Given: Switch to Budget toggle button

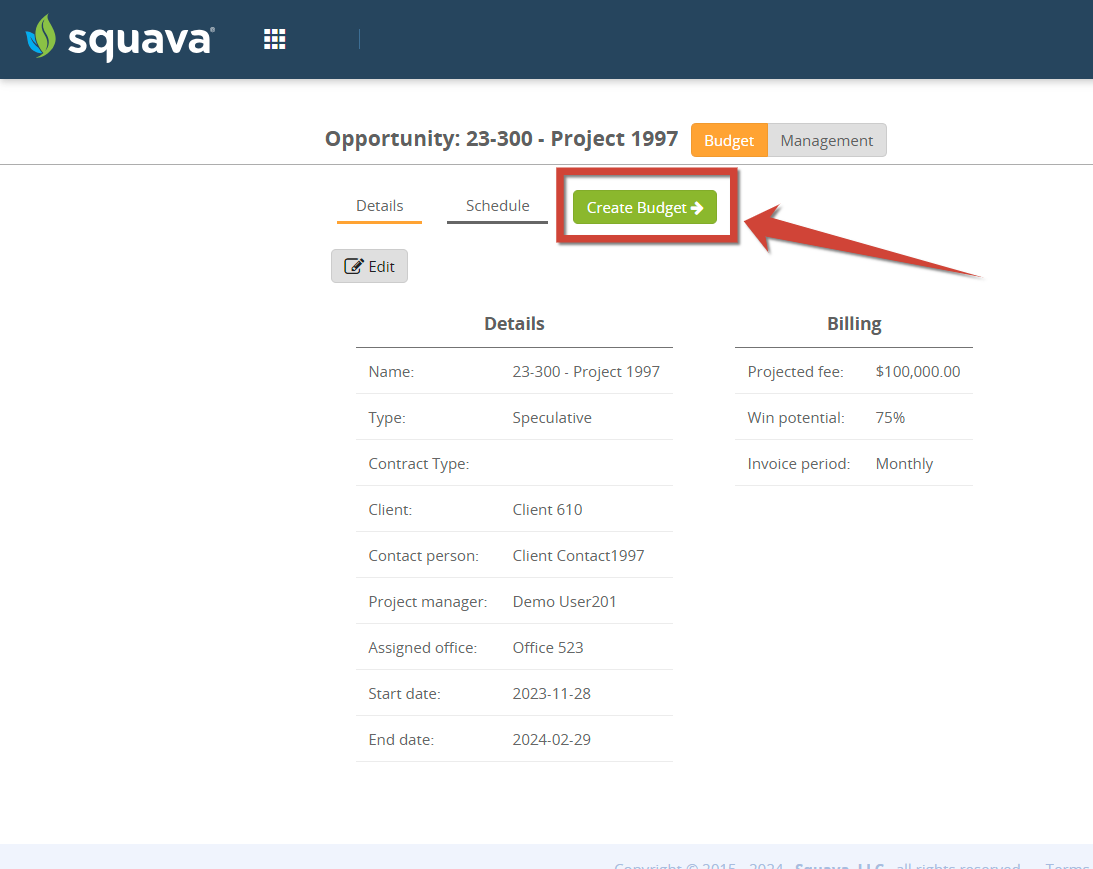Looking at the screenshot, I should pos(729,140).
